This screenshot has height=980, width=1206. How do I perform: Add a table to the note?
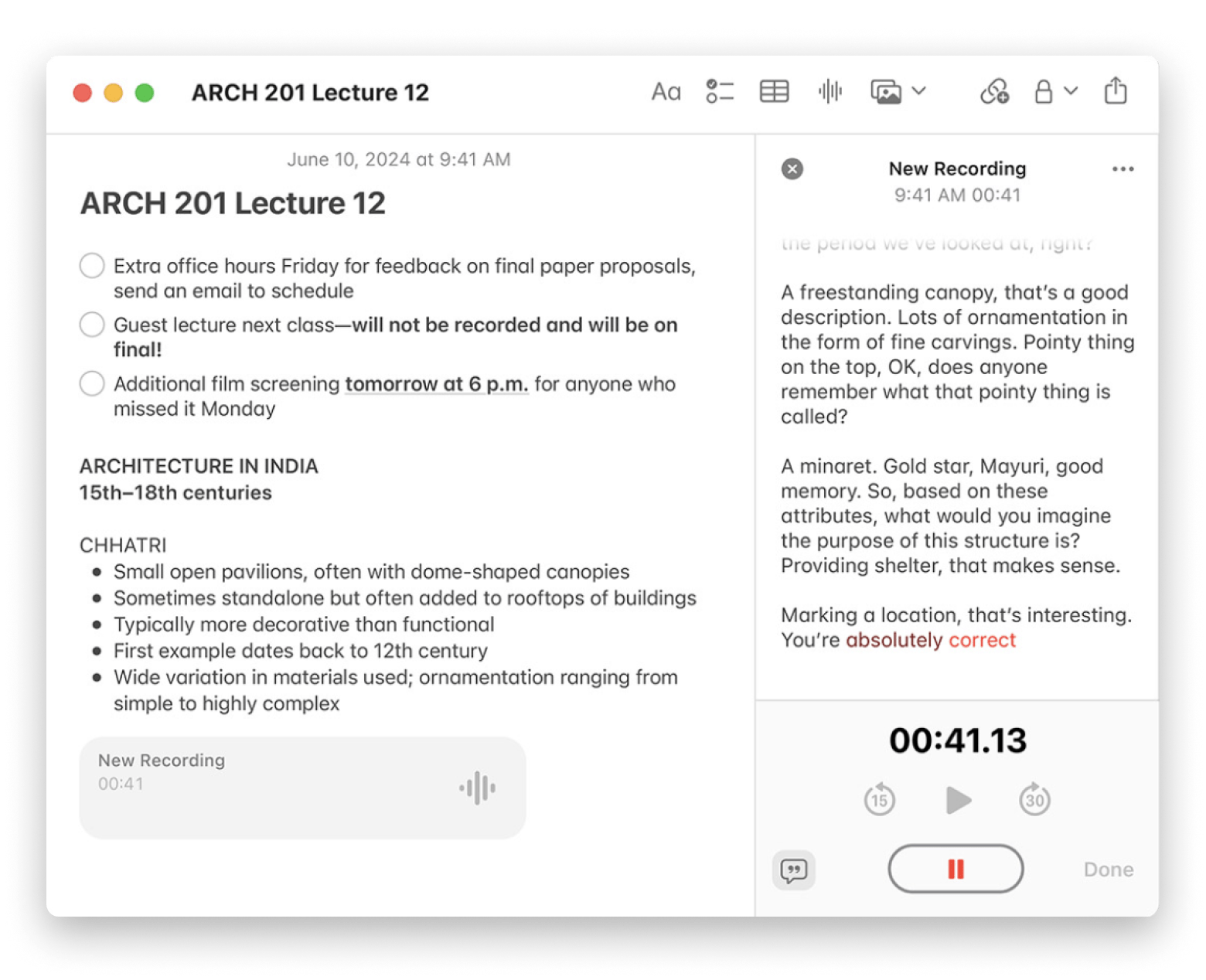[x=774, y=91]
